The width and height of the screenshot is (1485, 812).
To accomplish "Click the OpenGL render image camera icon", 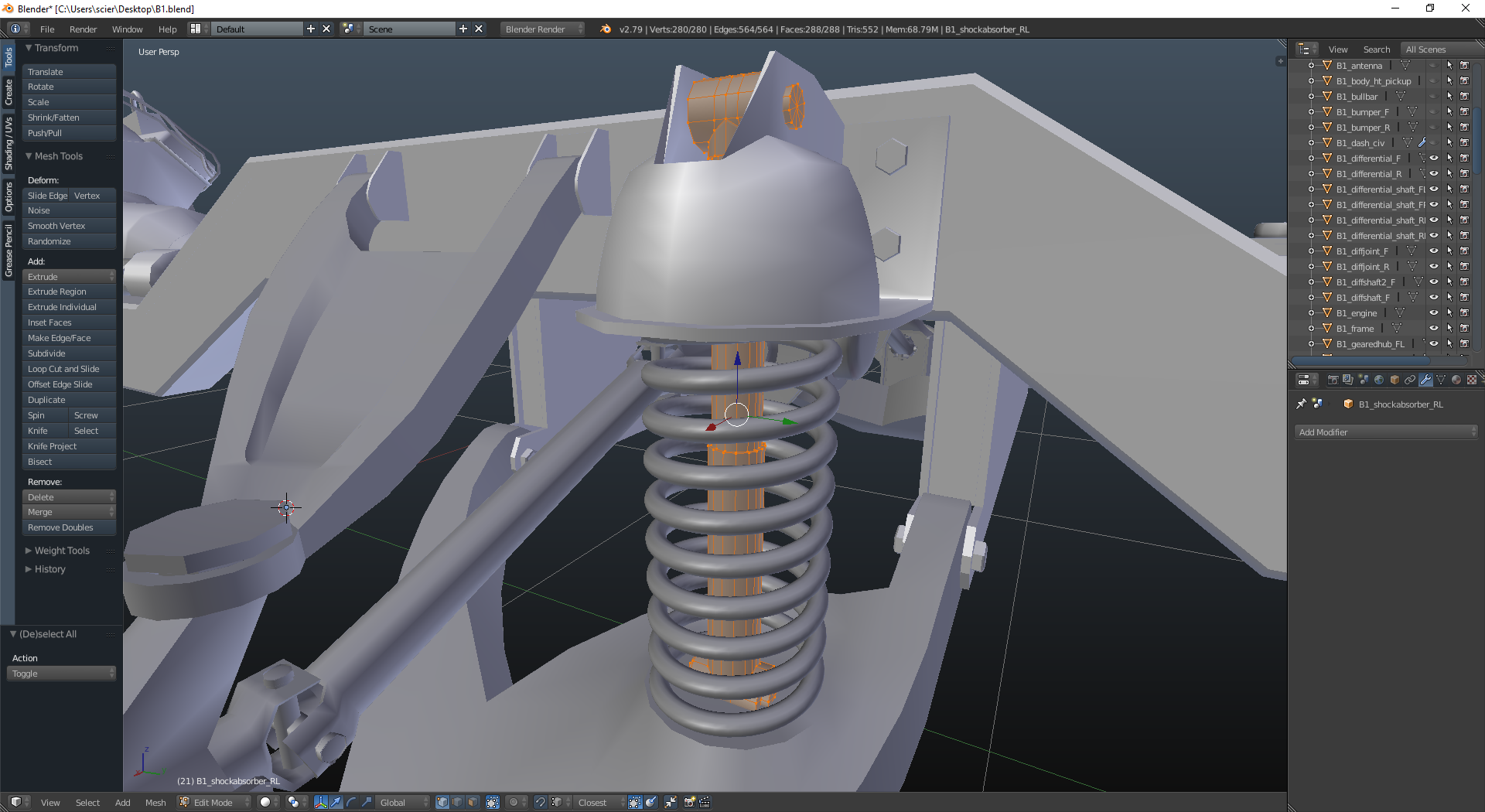I will click(689, 802).
